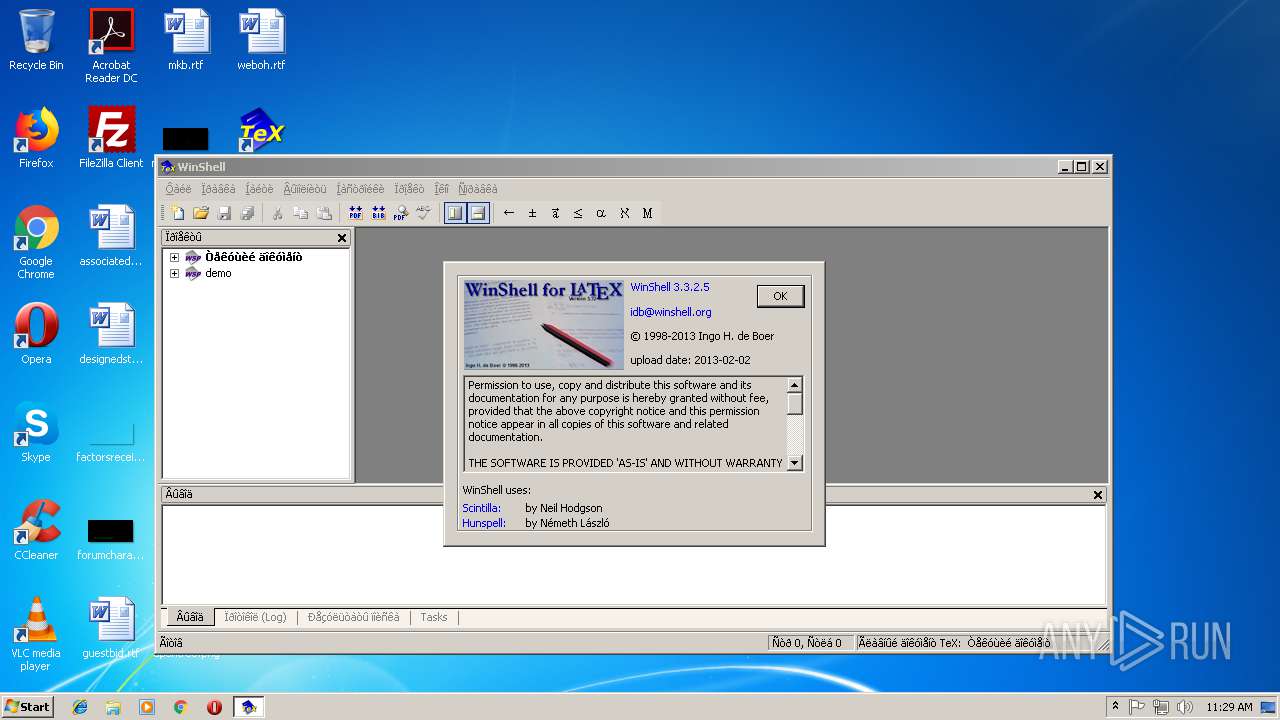Run the PDF compile toolbar icon
The width and height of the screenshot is (1280, 720).
(355, 213)
